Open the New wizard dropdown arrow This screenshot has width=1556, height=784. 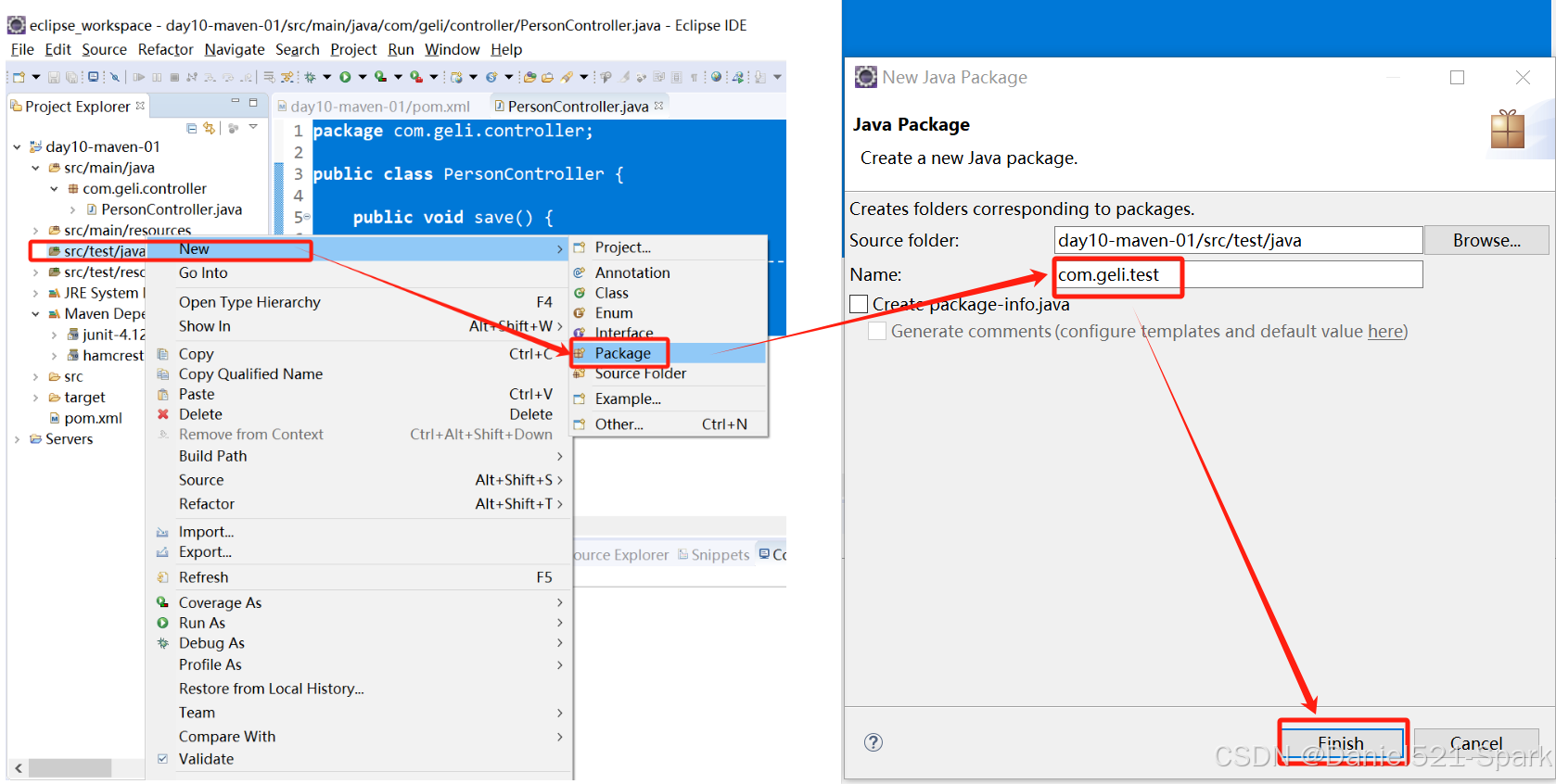(x=36, y=77)
